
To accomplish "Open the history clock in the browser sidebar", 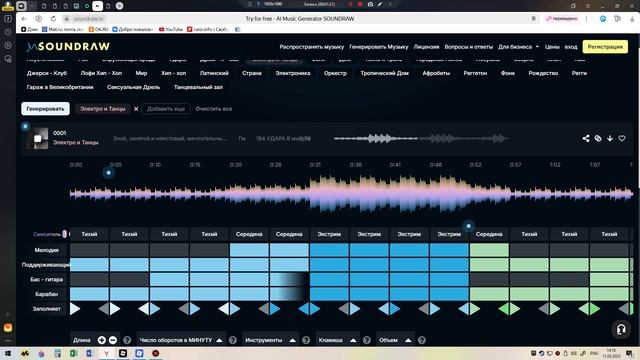I will tap(8, 32).
